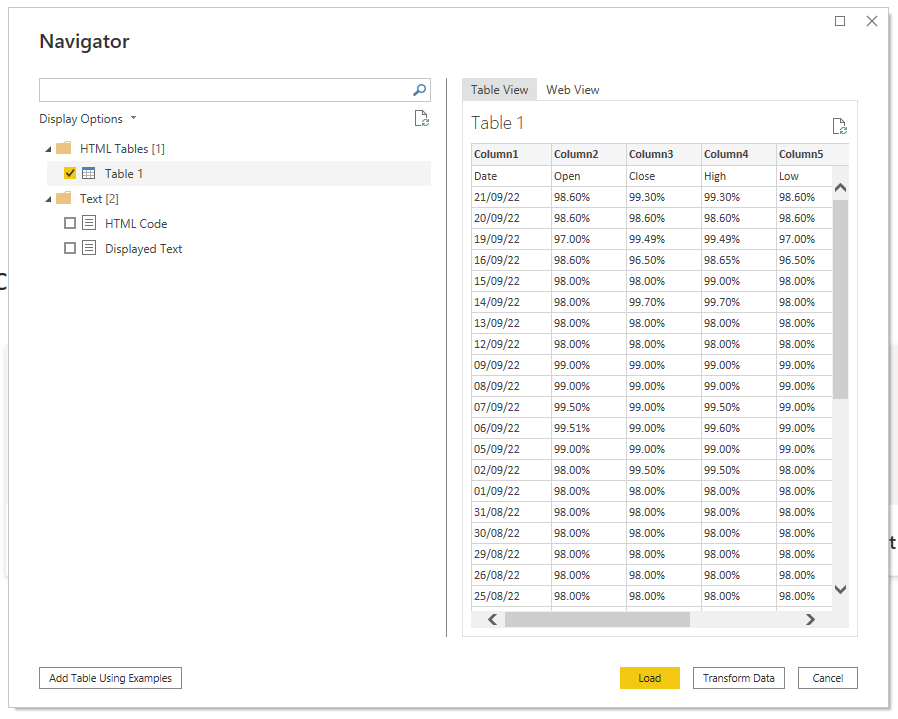The width and height of the screenshot is (898, 719).
Task: Click the vertical scrollbar thumb in the preview
Action: tap(840, 299)
